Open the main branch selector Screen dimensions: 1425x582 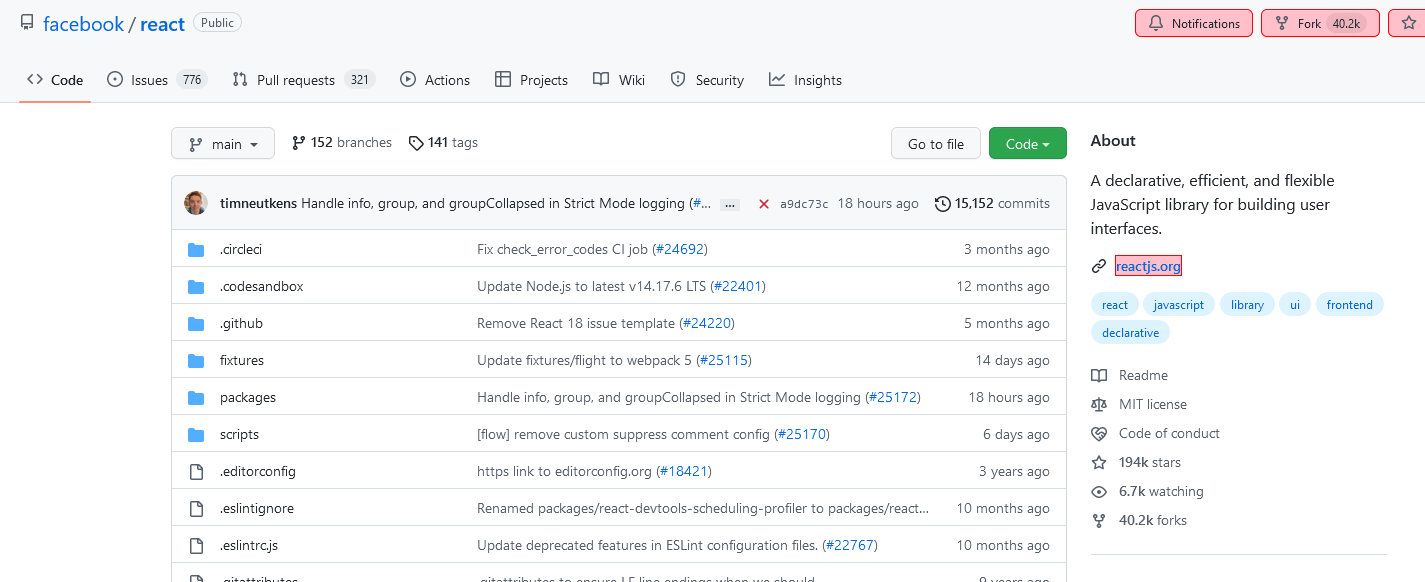(222, 143)
